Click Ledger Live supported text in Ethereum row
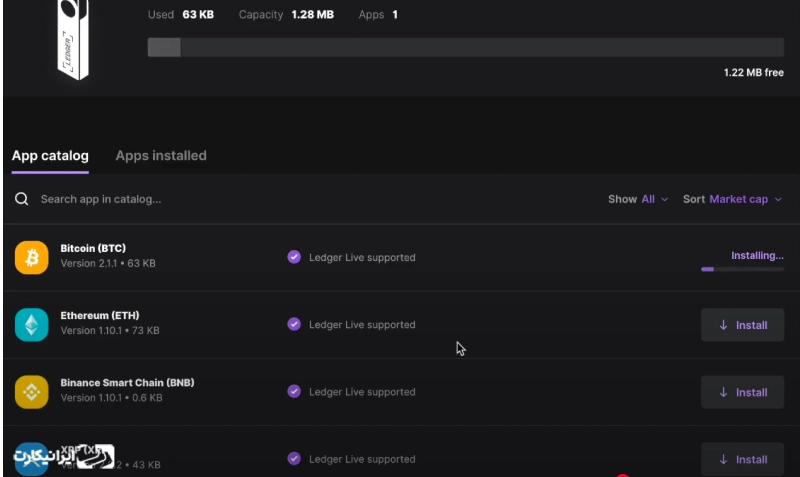Image resolution: width=800 pixels, height=477 pixels. tap(362, 325)
